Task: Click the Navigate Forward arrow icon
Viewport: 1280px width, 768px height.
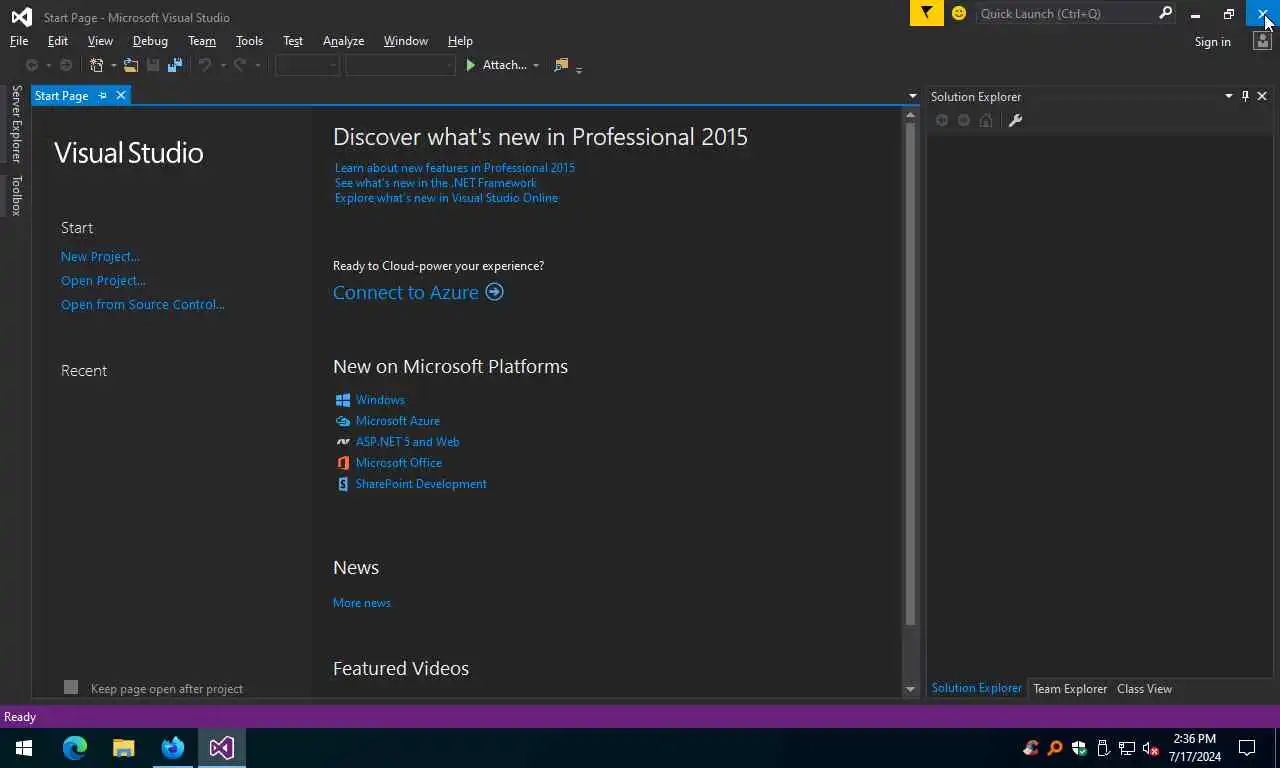Action: point(66,65)
